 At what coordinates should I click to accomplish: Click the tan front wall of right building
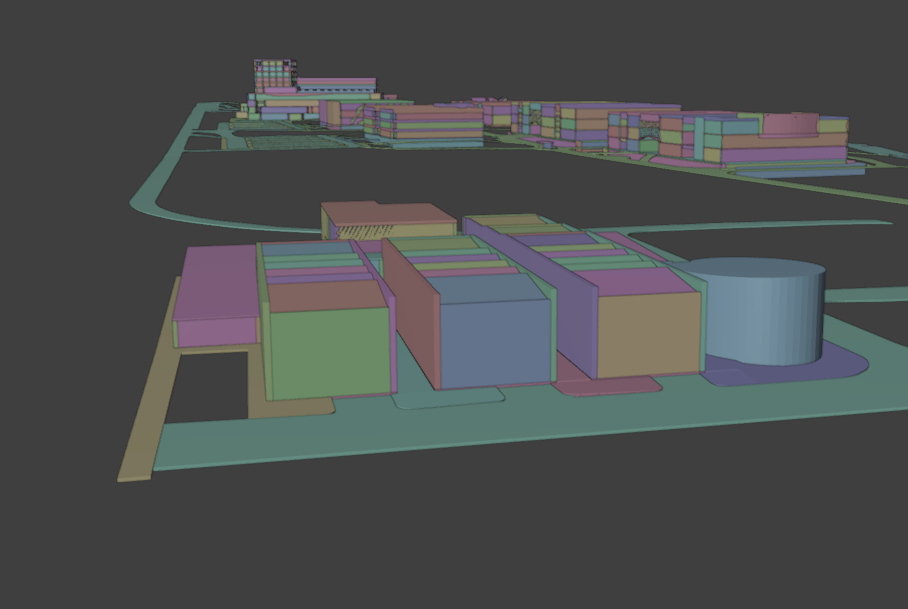point(648,335)
